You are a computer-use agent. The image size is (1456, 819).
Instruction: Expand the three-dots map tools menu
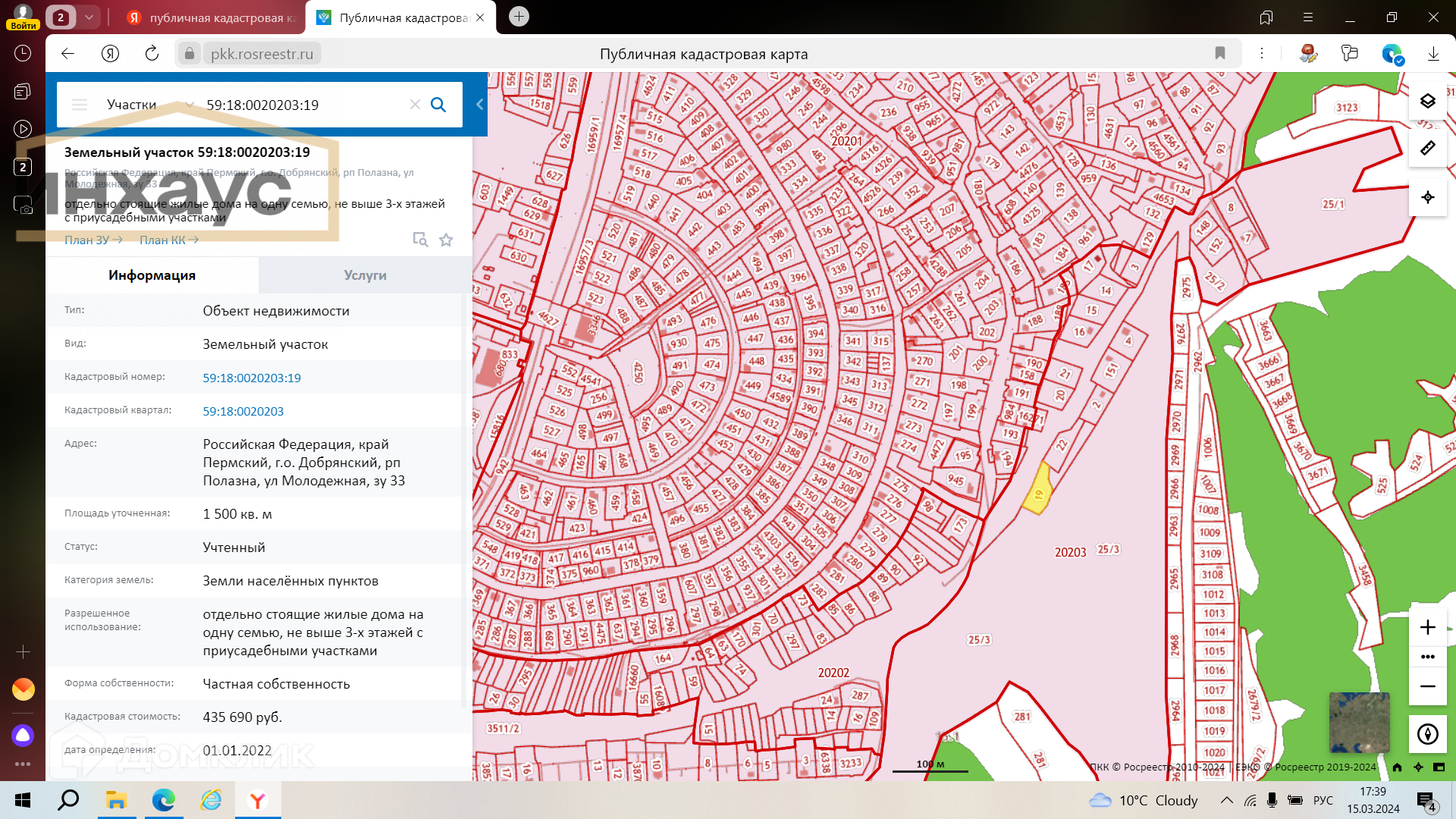point(1427,657)
